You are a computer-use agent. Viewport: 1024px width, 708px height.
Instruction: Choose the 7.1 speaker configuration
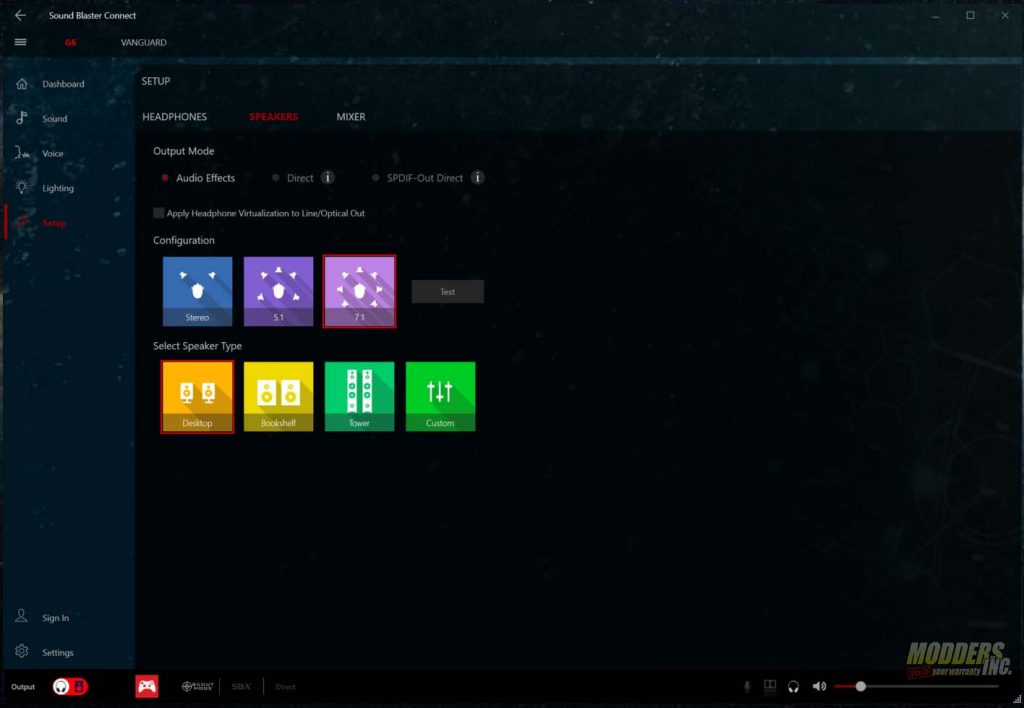[359, 291]
